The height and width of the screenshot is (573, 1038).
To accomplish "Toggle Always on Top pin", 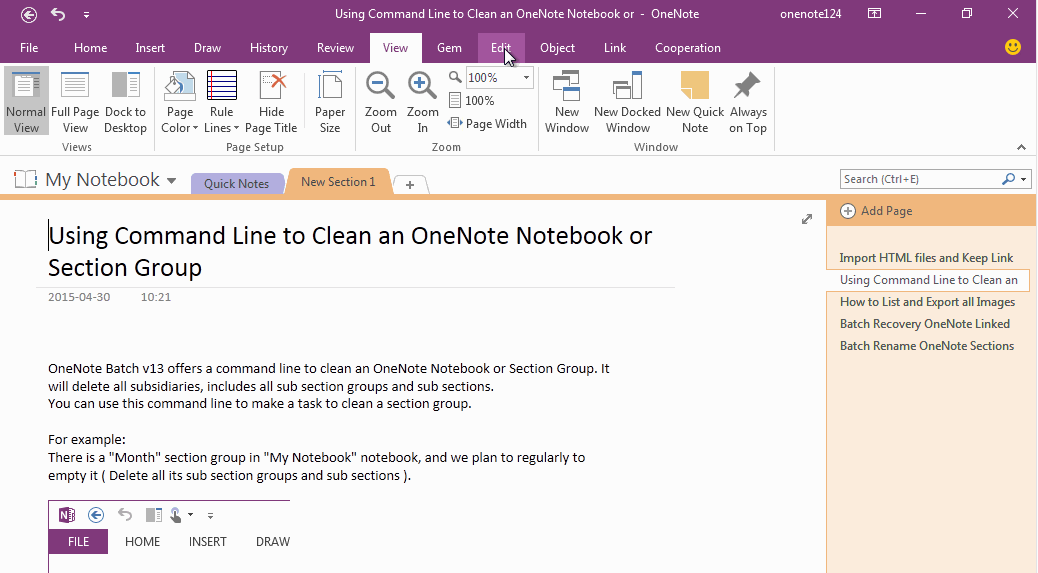I will [748, 101].
